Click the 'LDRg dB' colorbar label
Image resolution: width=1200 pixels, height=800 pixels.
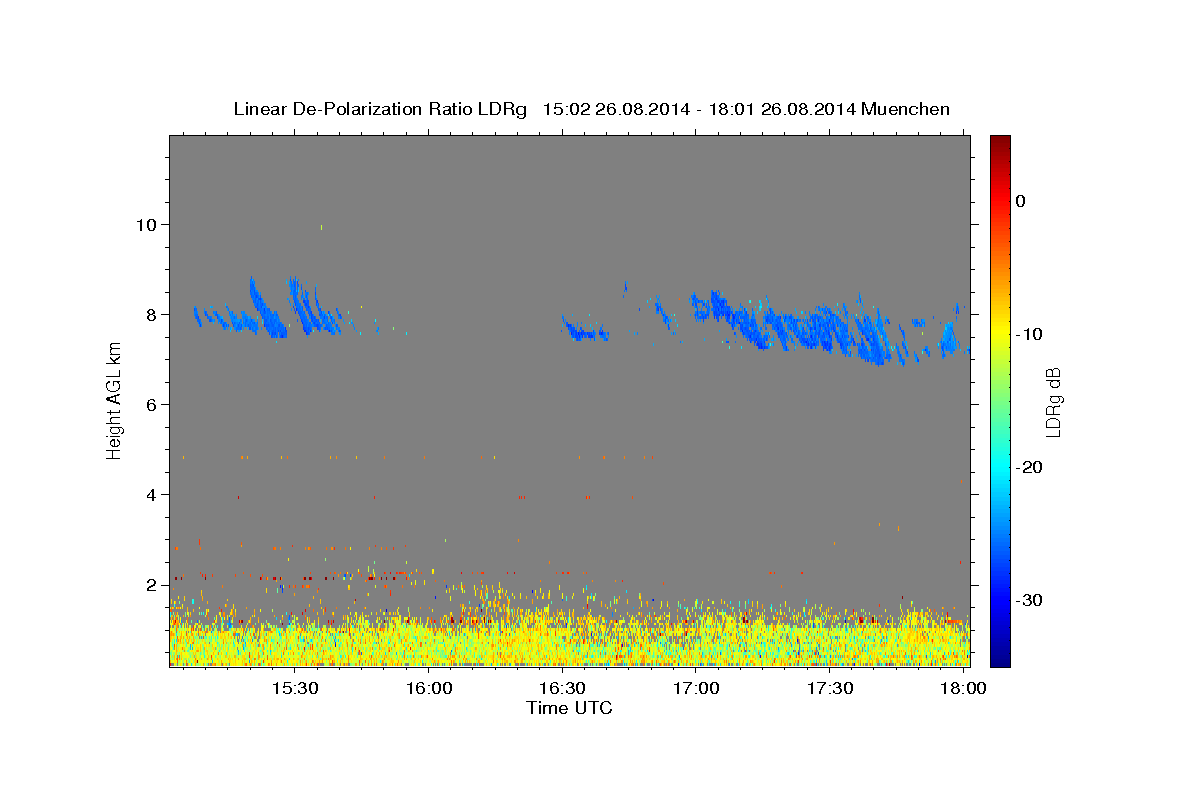(x=1053, y=401)
